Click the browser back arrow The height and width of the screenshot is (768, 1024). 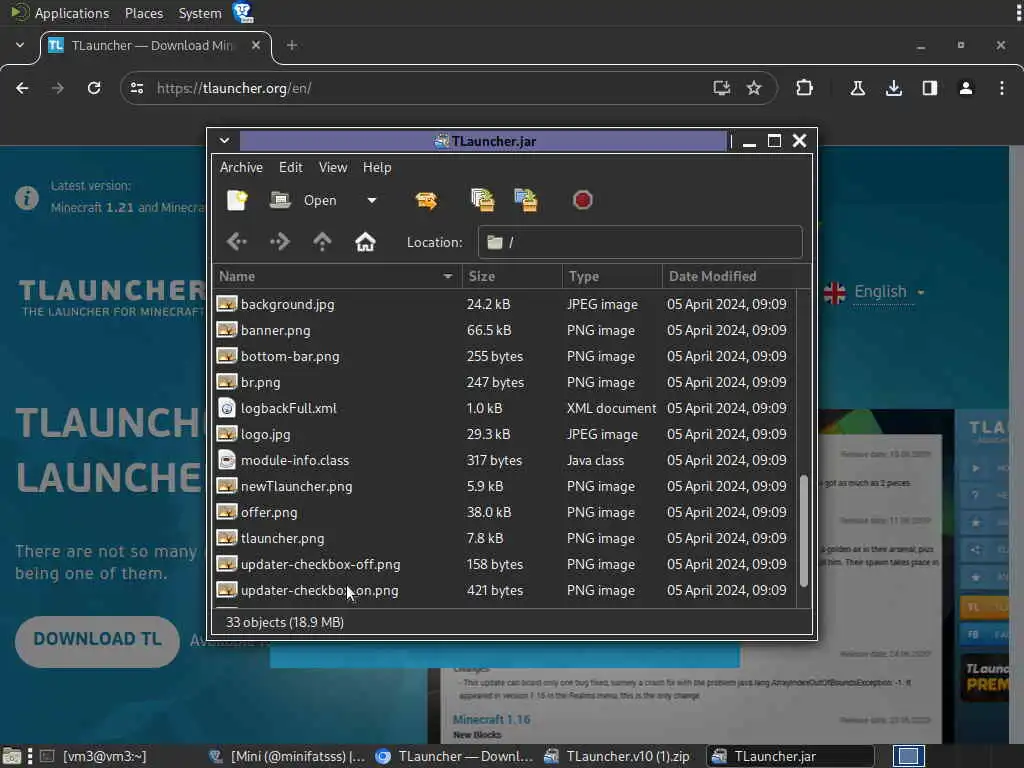pos(22,88)
